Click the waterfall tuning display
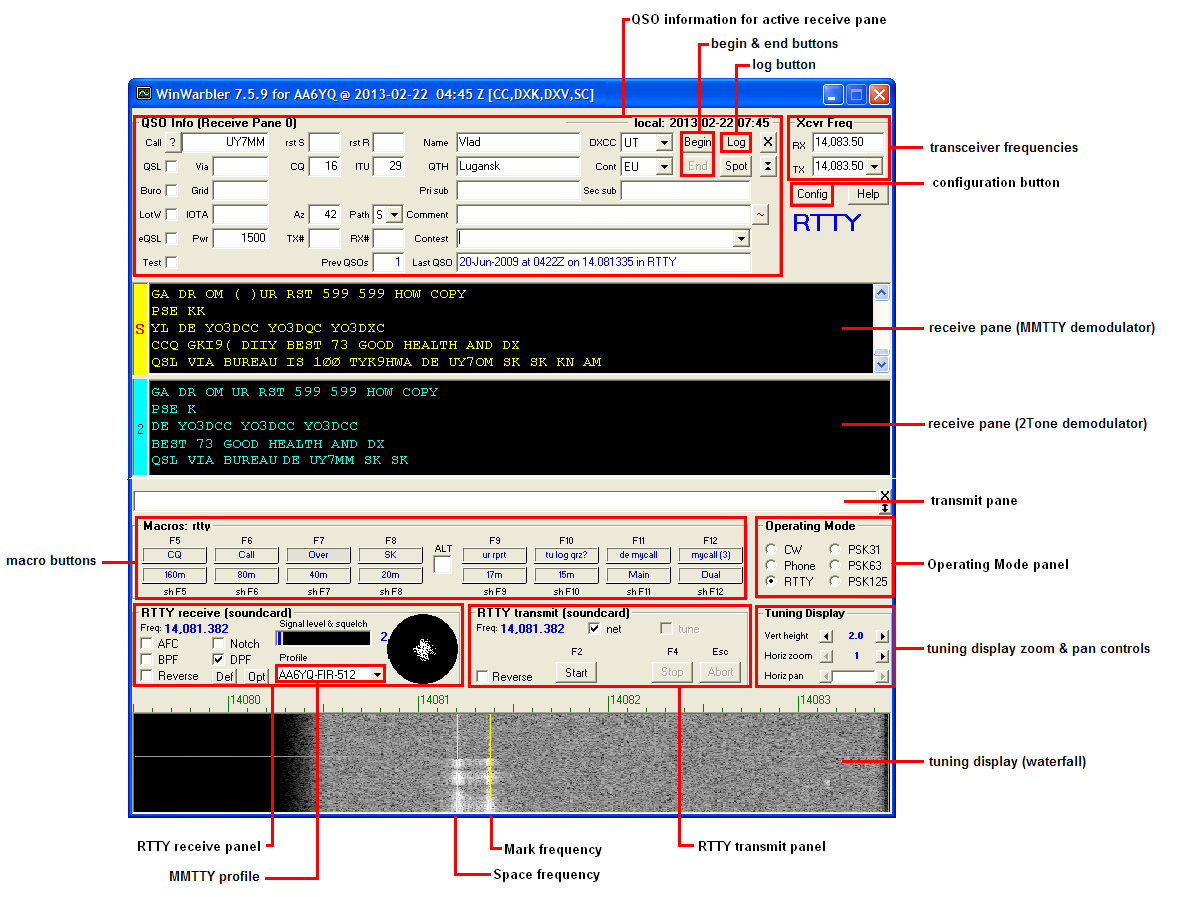The image size is (1184, 897). (x=511, y=763)
